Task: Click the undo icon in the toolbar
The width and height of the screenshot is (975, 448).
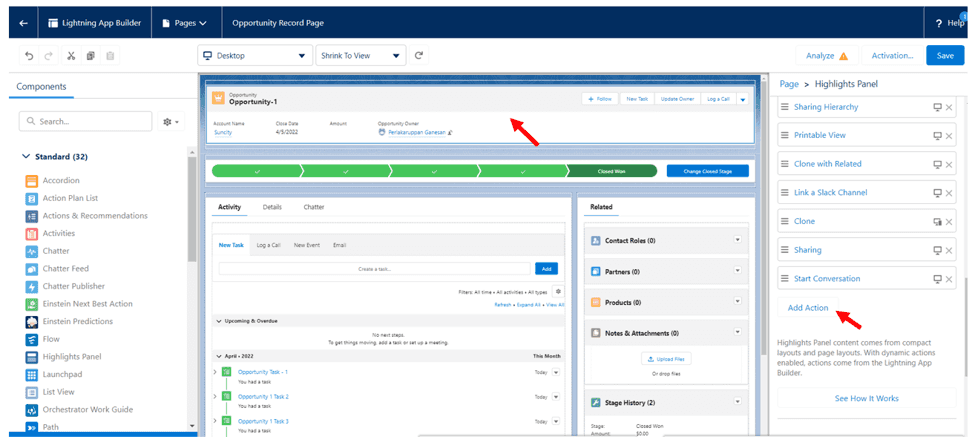Action: point(29,55)
